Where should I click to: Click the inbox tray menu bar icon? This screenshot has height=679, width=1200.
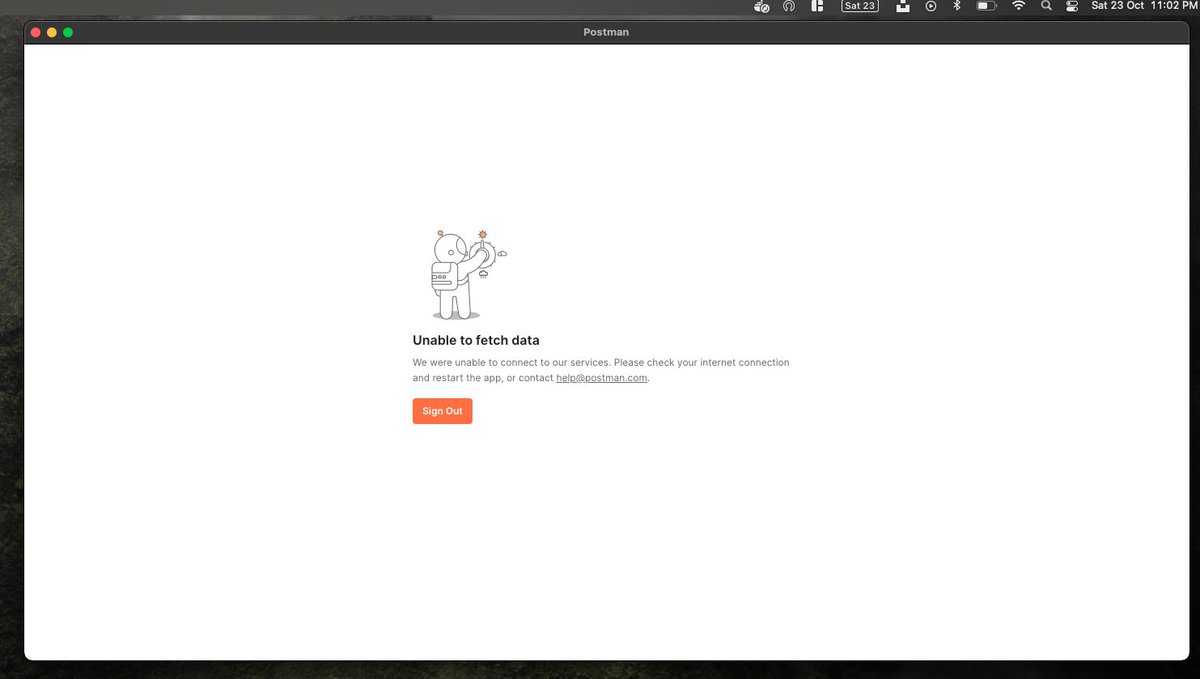pos(903,6)
